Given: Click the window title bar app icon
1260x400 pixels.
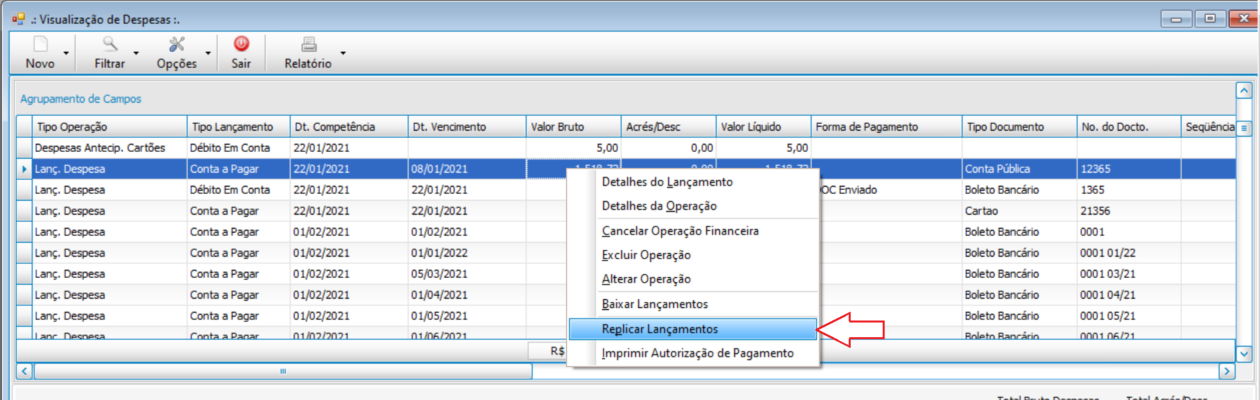Looking at the screenshot, I should click(x=18, y=17).
